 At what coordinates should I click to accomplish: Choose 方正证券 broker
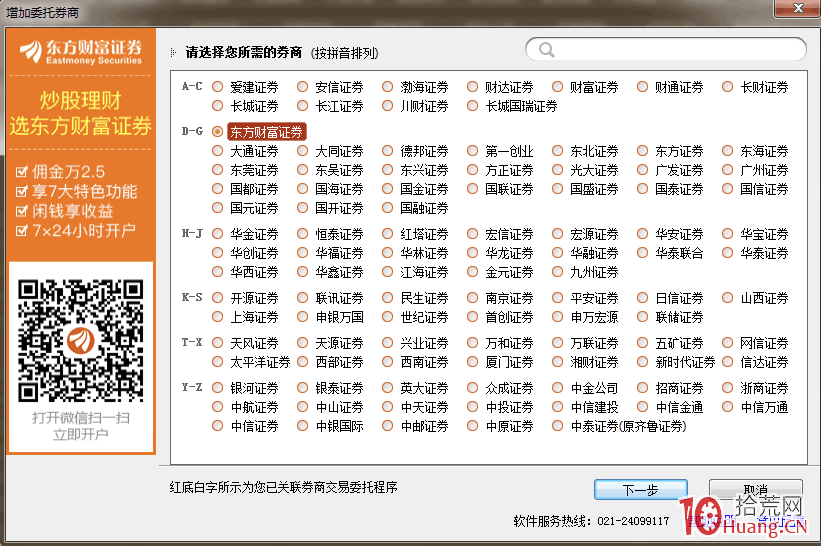tap(472, 170)
